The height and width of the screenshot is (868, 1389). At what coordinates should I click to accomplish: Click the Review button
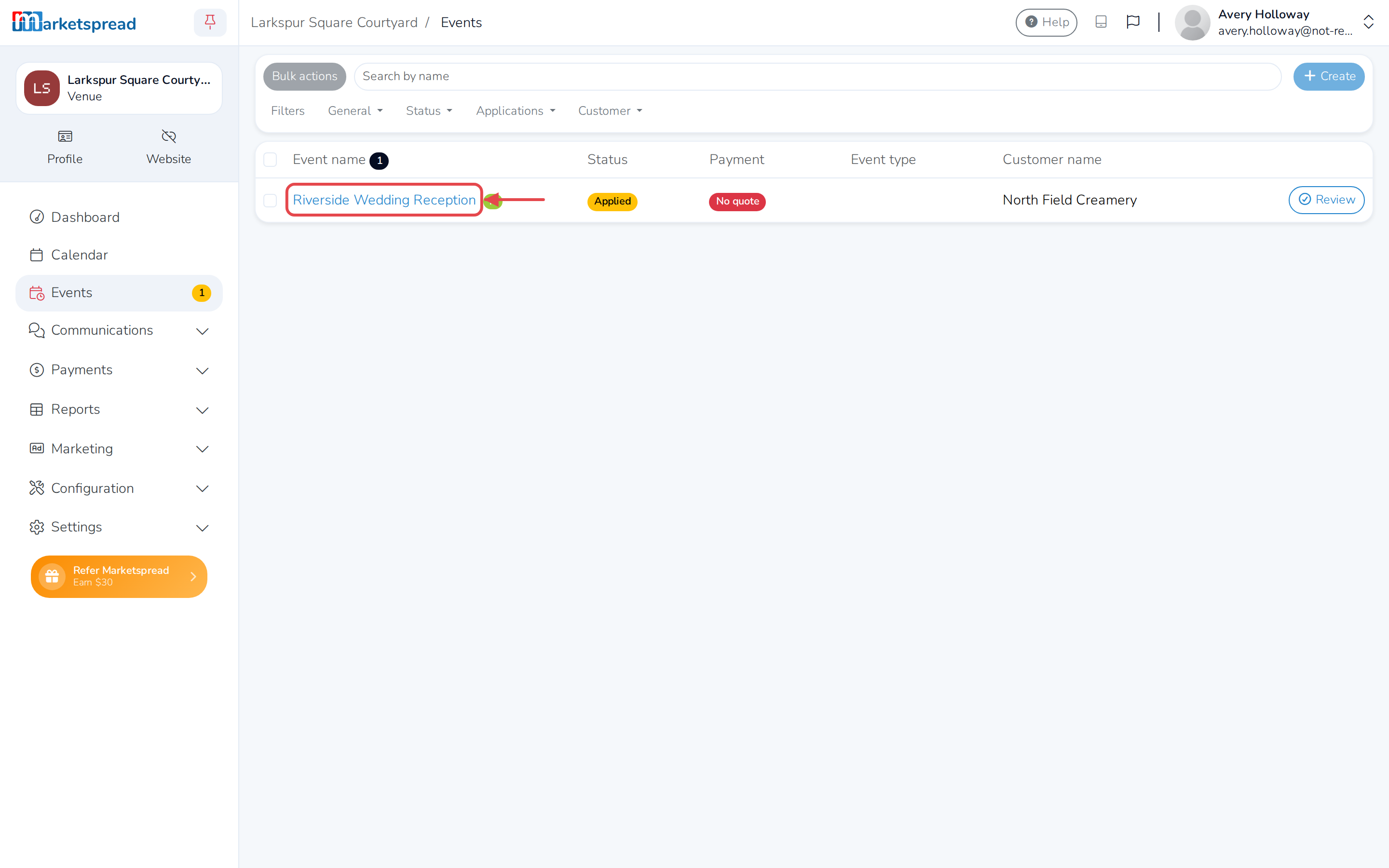click(1326, 200)
